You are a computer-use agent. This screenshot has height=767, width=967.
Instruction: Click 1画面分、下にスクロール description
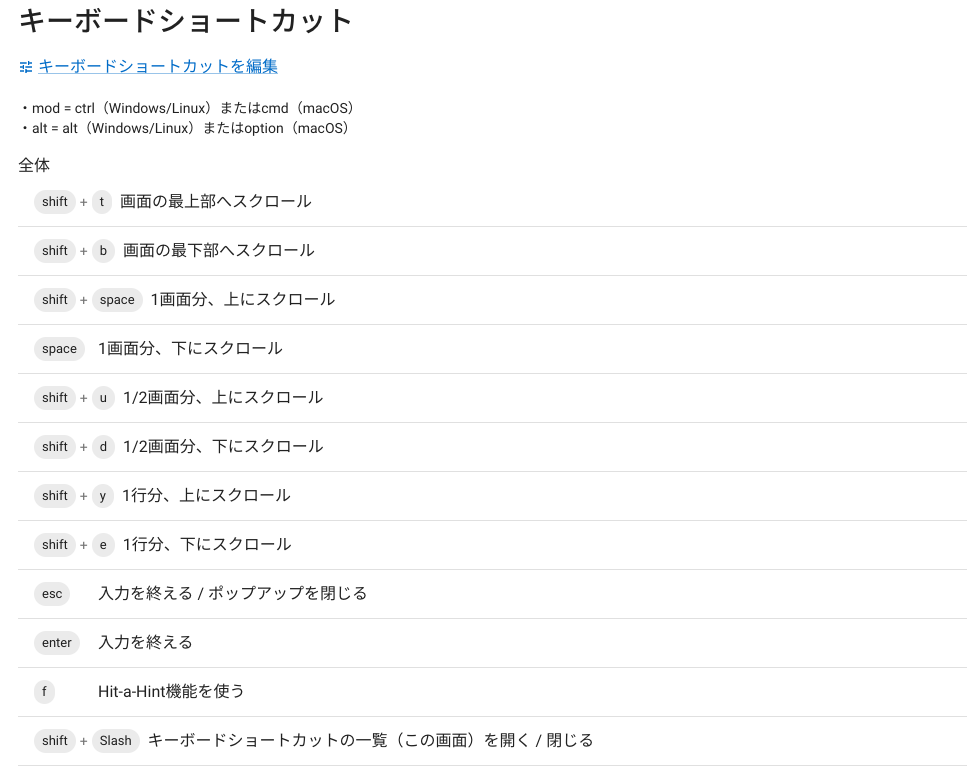190,348
